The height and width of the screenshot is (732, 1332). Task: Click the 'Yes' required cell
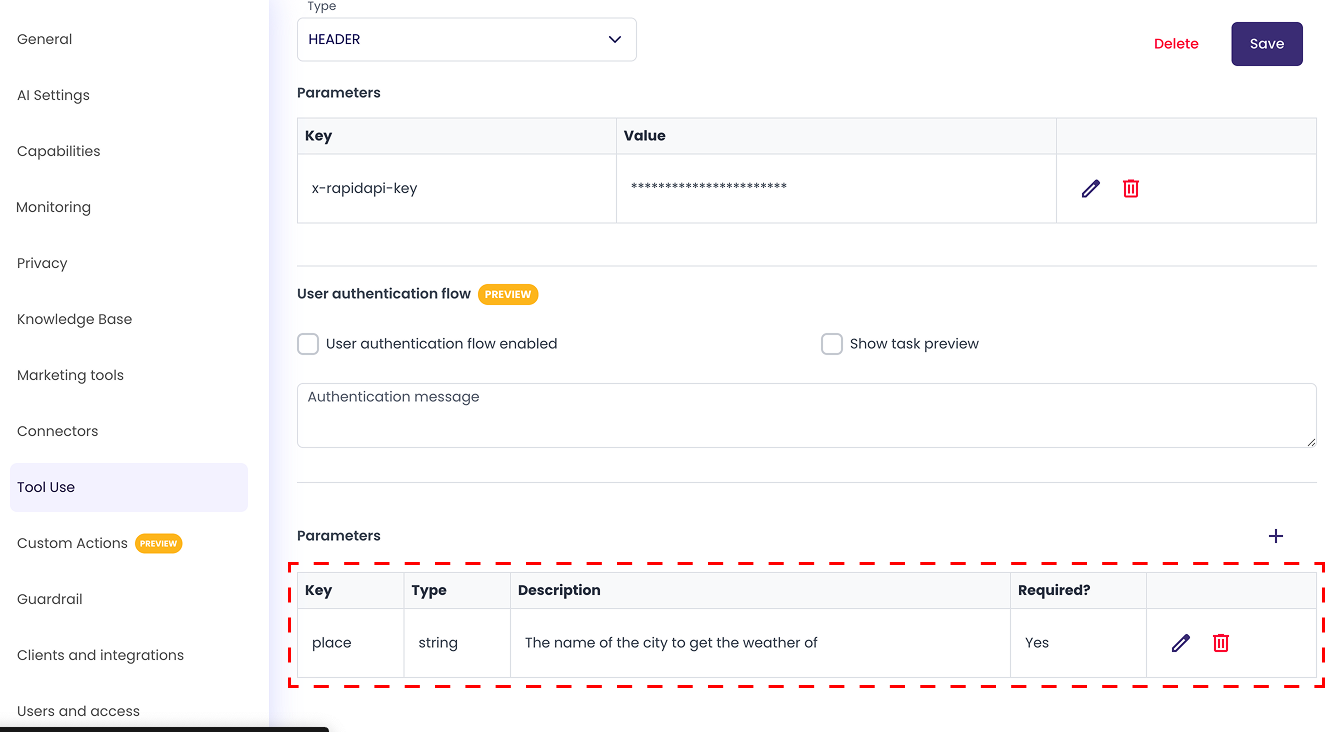coord(1079,643)
